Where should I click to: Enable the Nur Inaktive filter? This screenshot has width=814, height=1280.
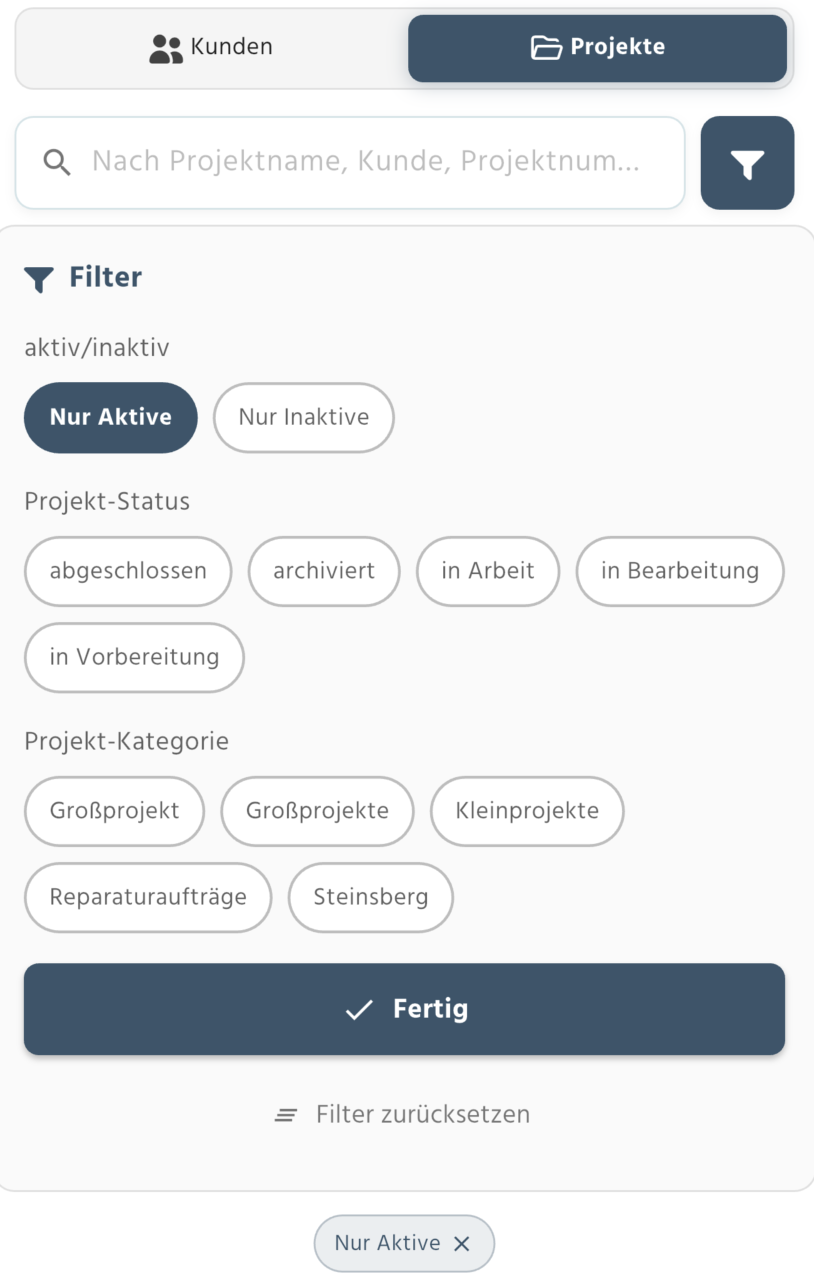tap(304, 418)
